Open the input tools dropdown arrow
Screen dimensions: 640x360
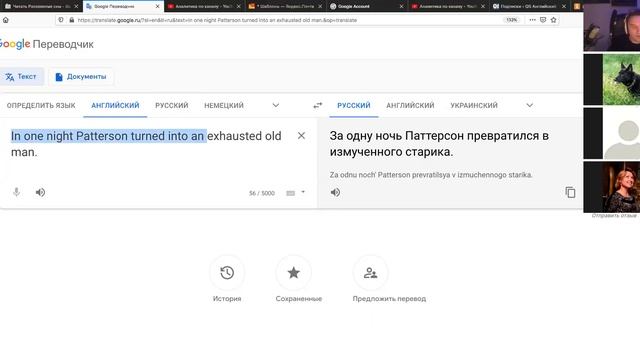click(303, 192)
